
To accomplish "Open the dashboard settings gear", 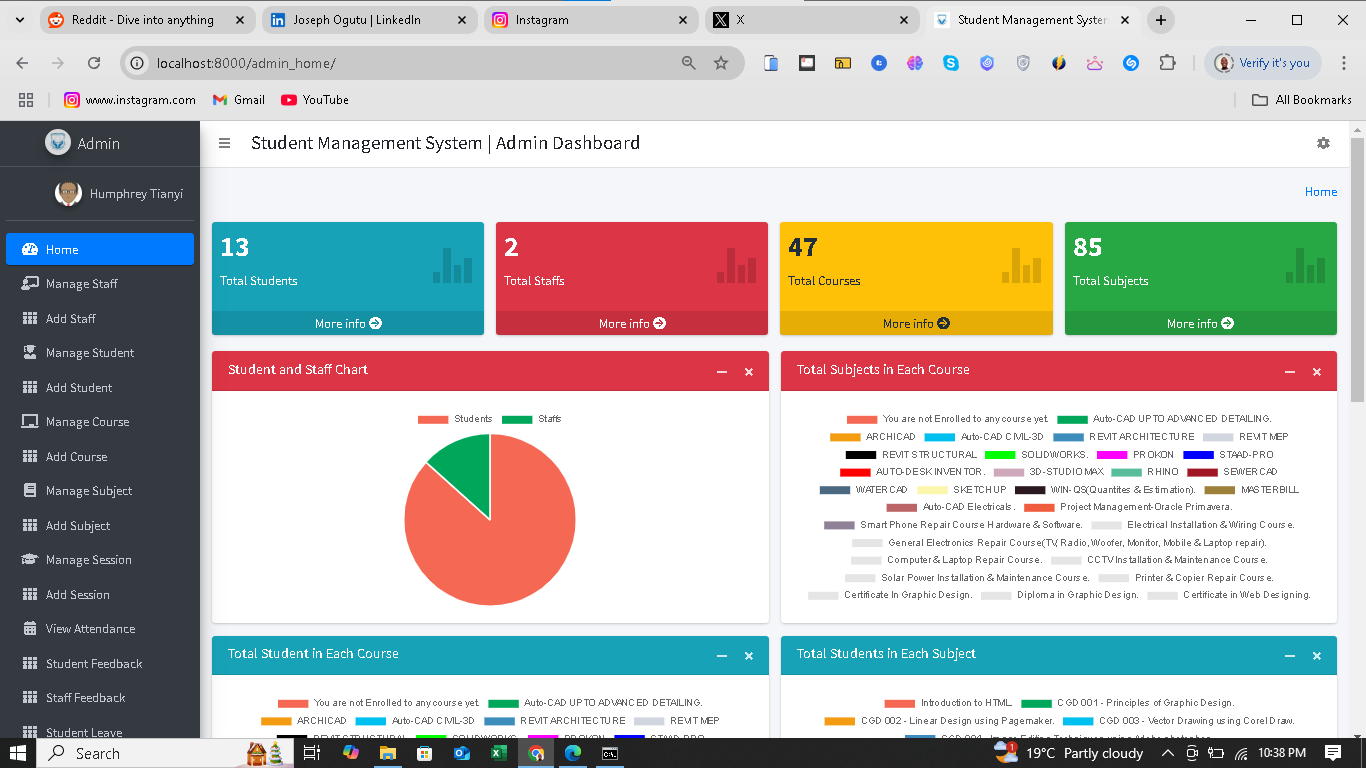I will point(1323,143).
